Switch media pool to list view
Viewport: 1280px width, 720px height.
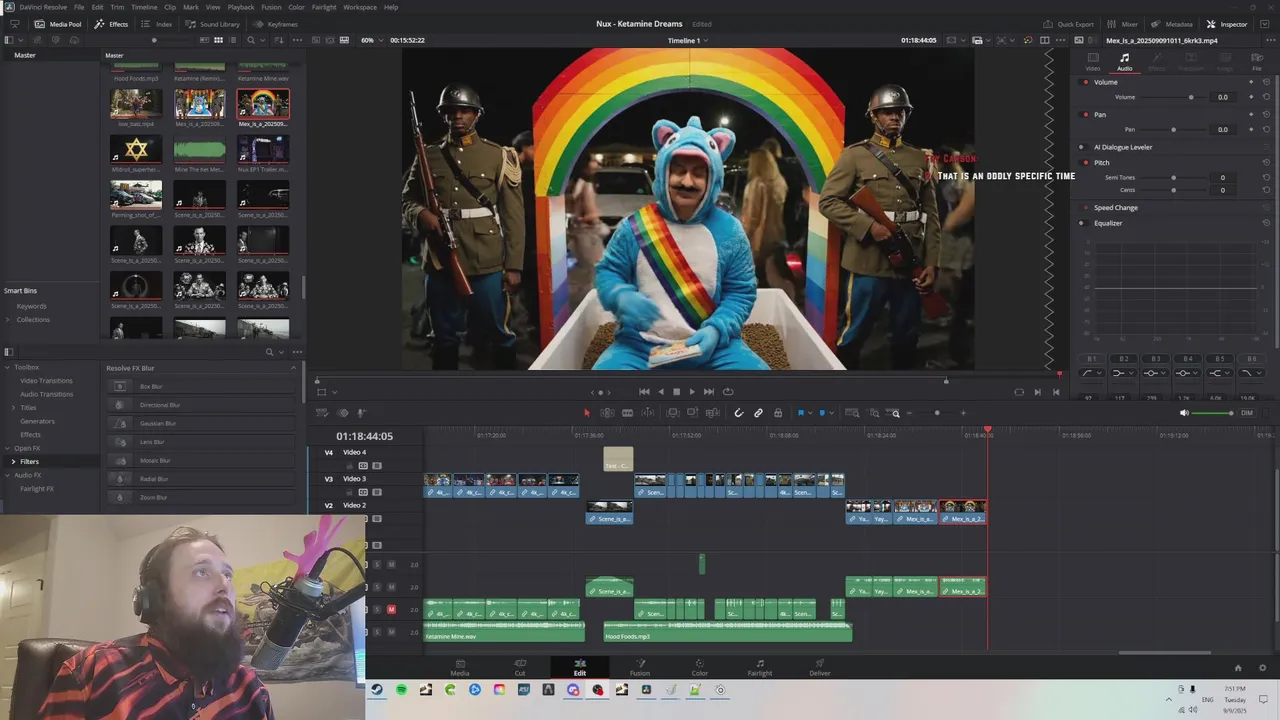(233, 40)
